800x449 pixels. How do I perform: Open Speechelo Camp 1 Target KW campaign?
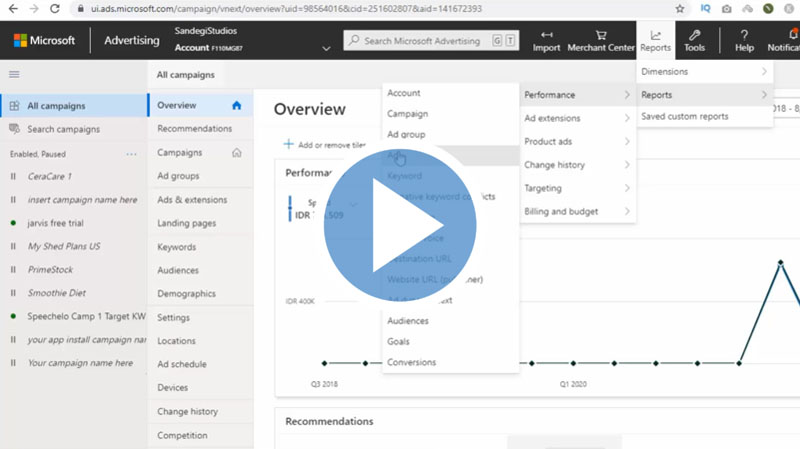(x=86, y=316)
